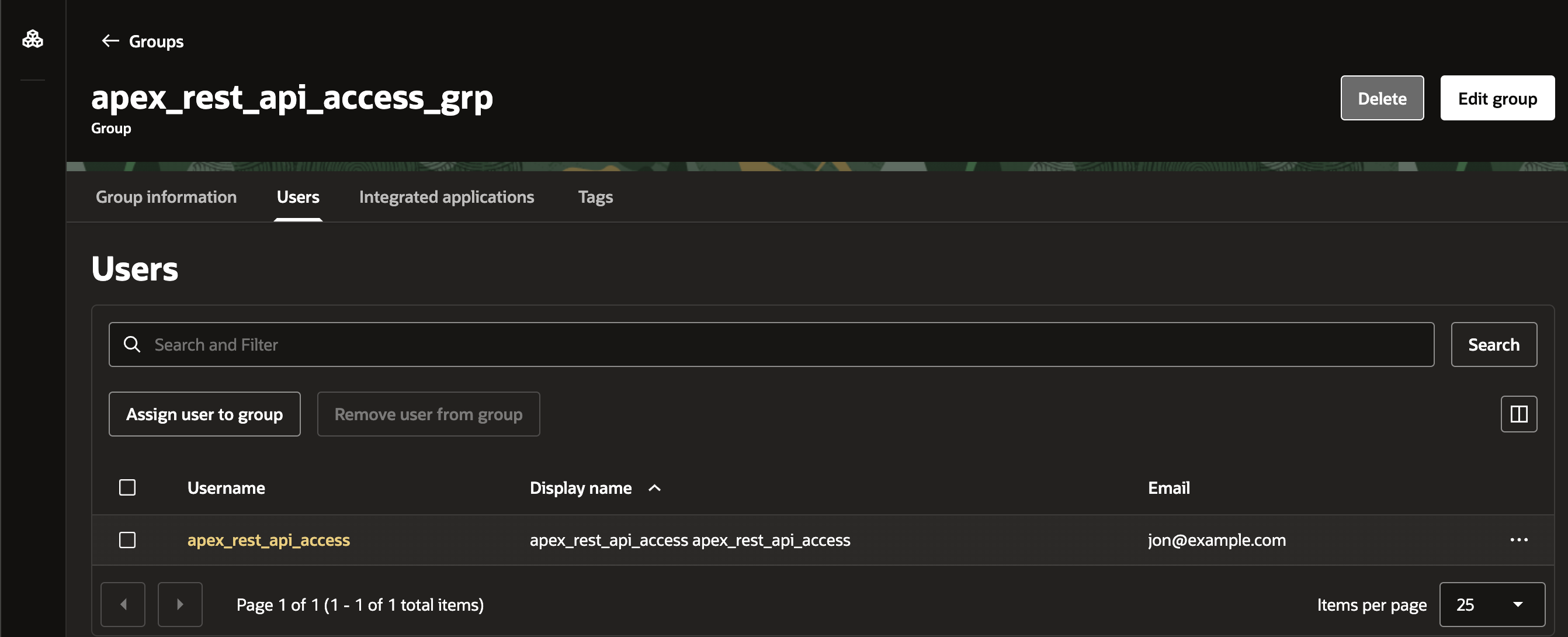Open the manage columns icon
The image size is (1568, 637).
coord(1519,414)
